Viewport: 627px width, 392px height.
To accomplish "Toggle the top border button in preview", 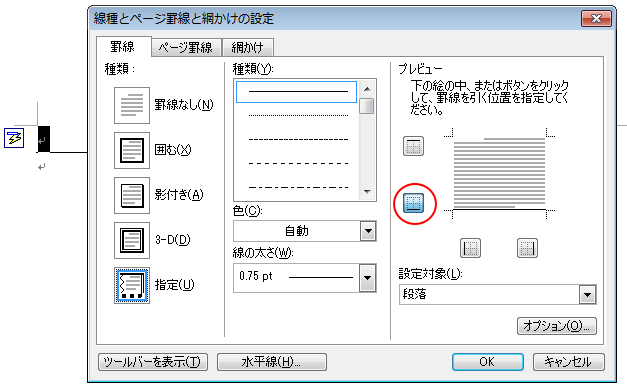I will tap(413, 146).
